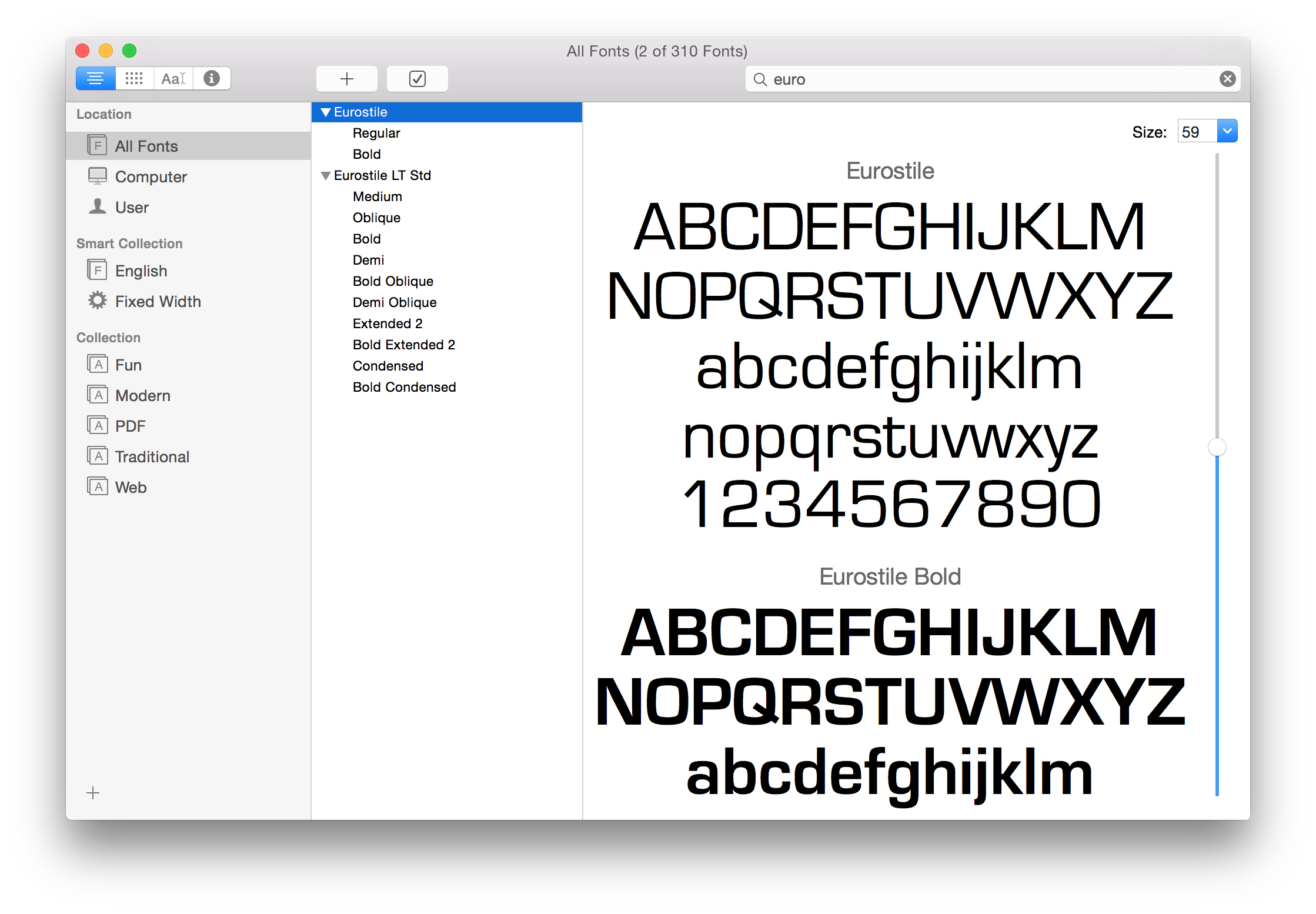Collapse the Eurostile LT Std family
1316x914 pixels.
[x=325, y=176]
